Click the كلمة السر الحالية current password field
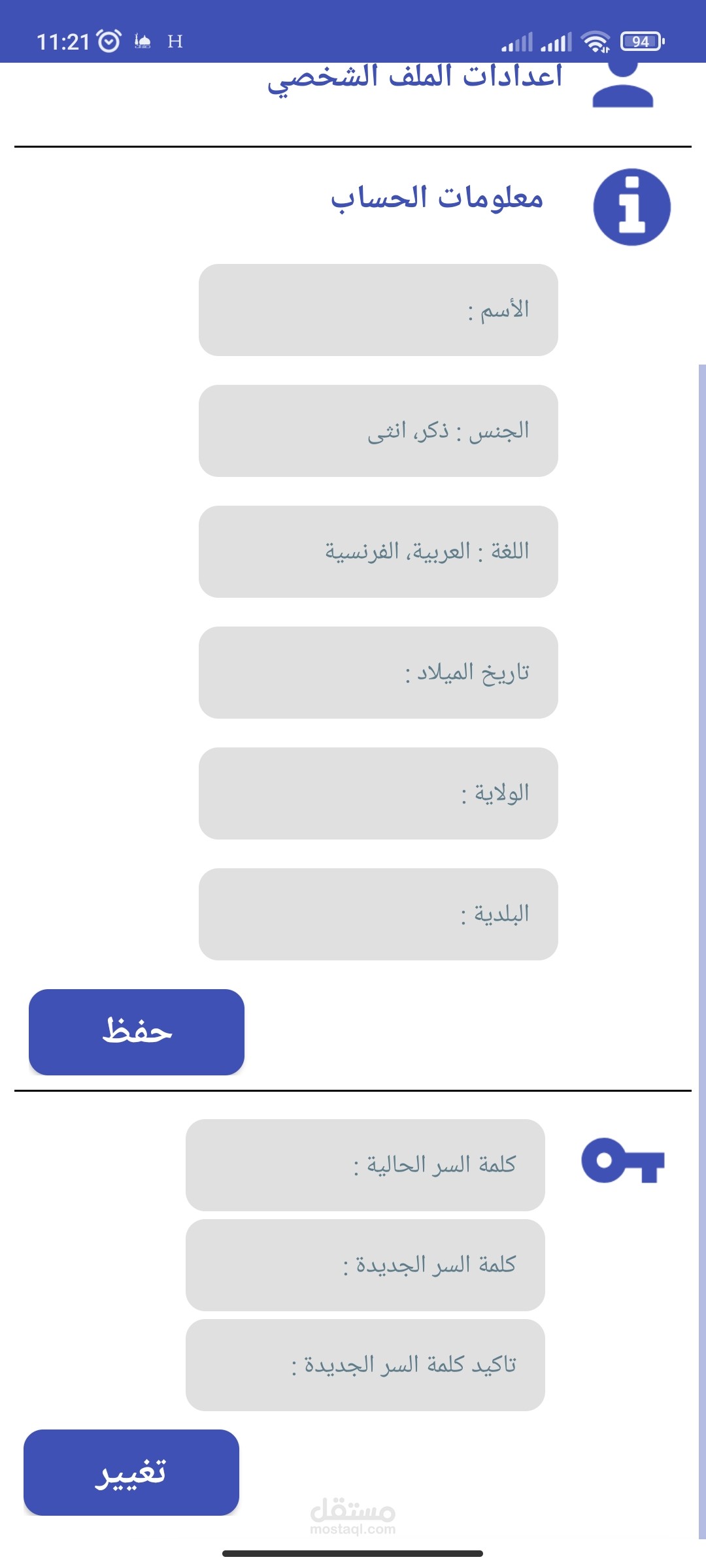The image size is (706, 1568). (x=365, y=1165)
